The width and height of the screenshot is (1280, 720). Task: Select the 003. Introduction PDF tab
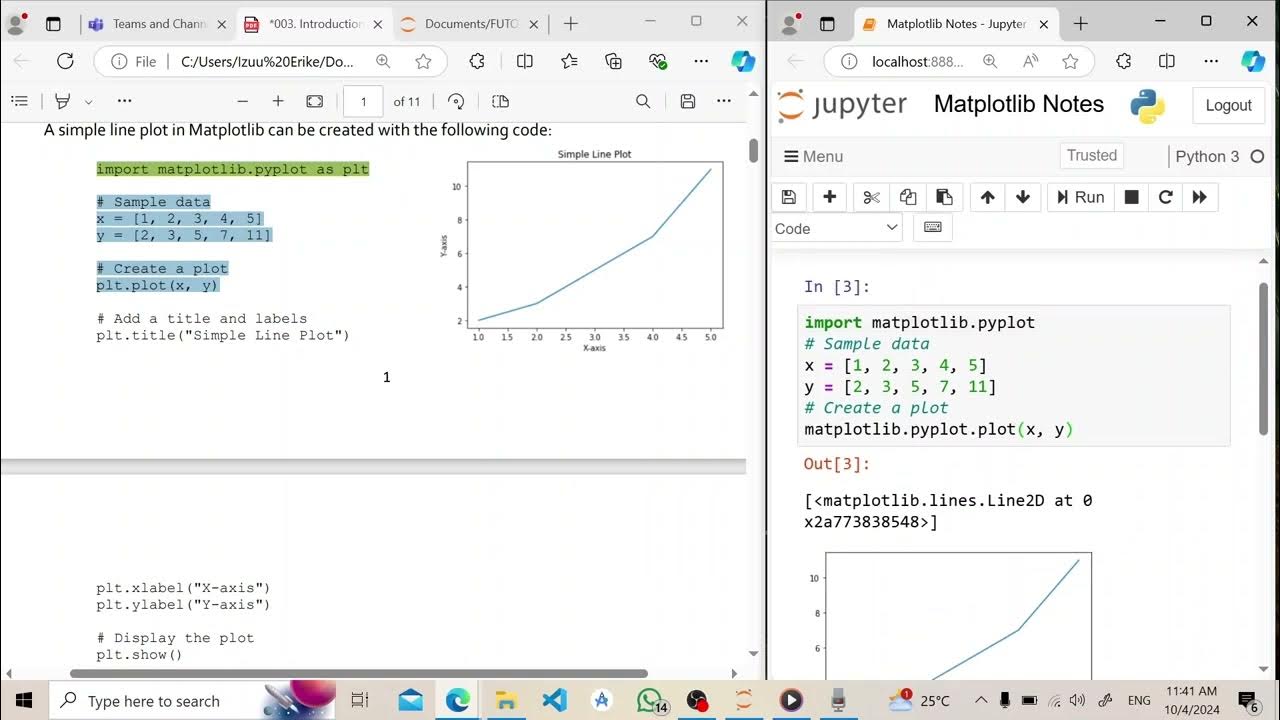[x=314, y=23]
